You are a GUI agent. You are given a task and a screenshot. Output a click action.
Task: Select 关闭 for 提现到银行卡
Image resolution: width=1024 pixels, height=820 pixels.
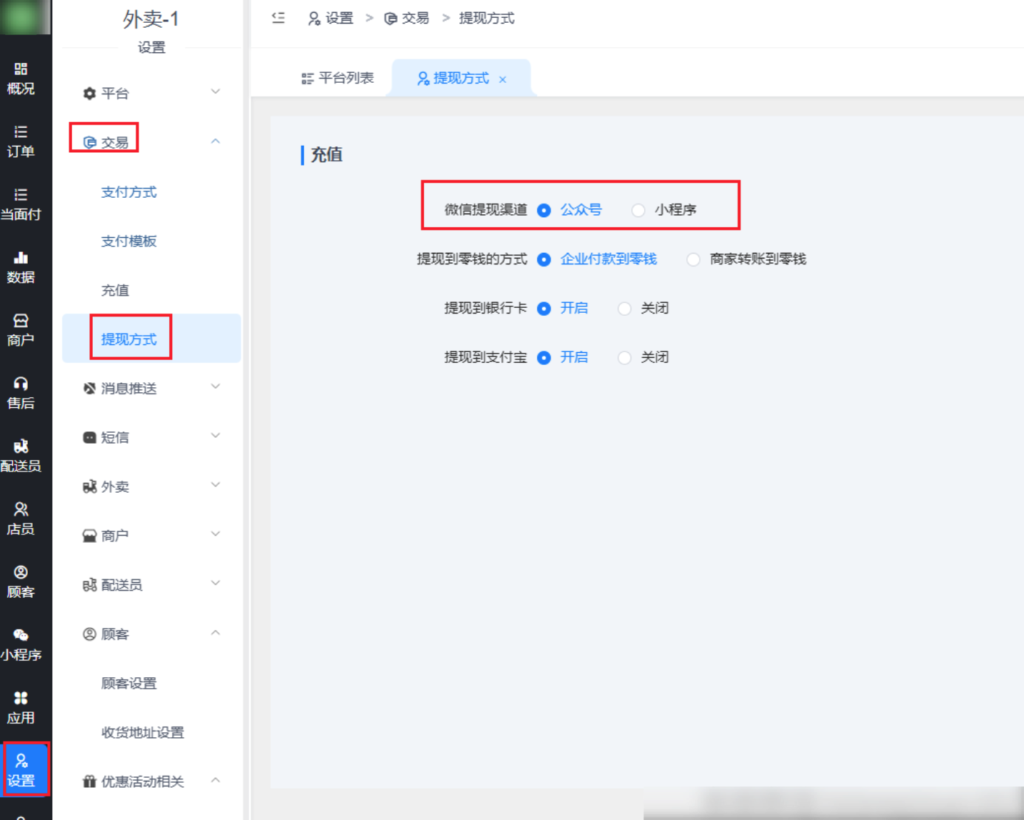(625, 308)
